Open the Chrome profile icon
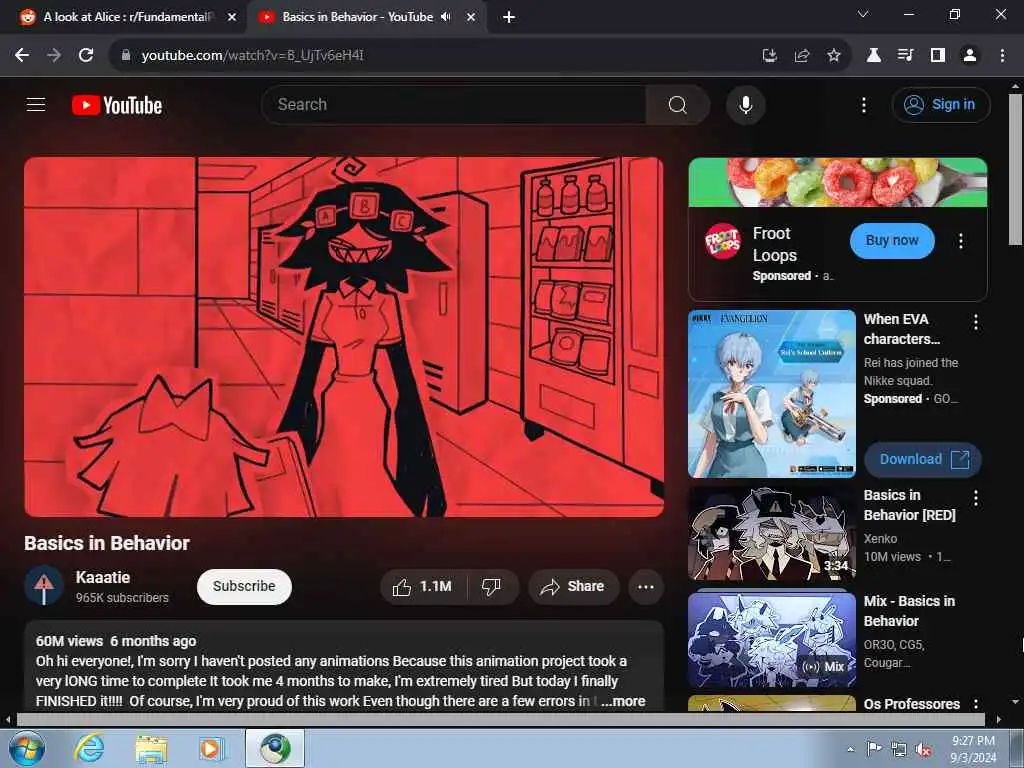Screen dimensions: 1024x768 [x=970, y=56]
